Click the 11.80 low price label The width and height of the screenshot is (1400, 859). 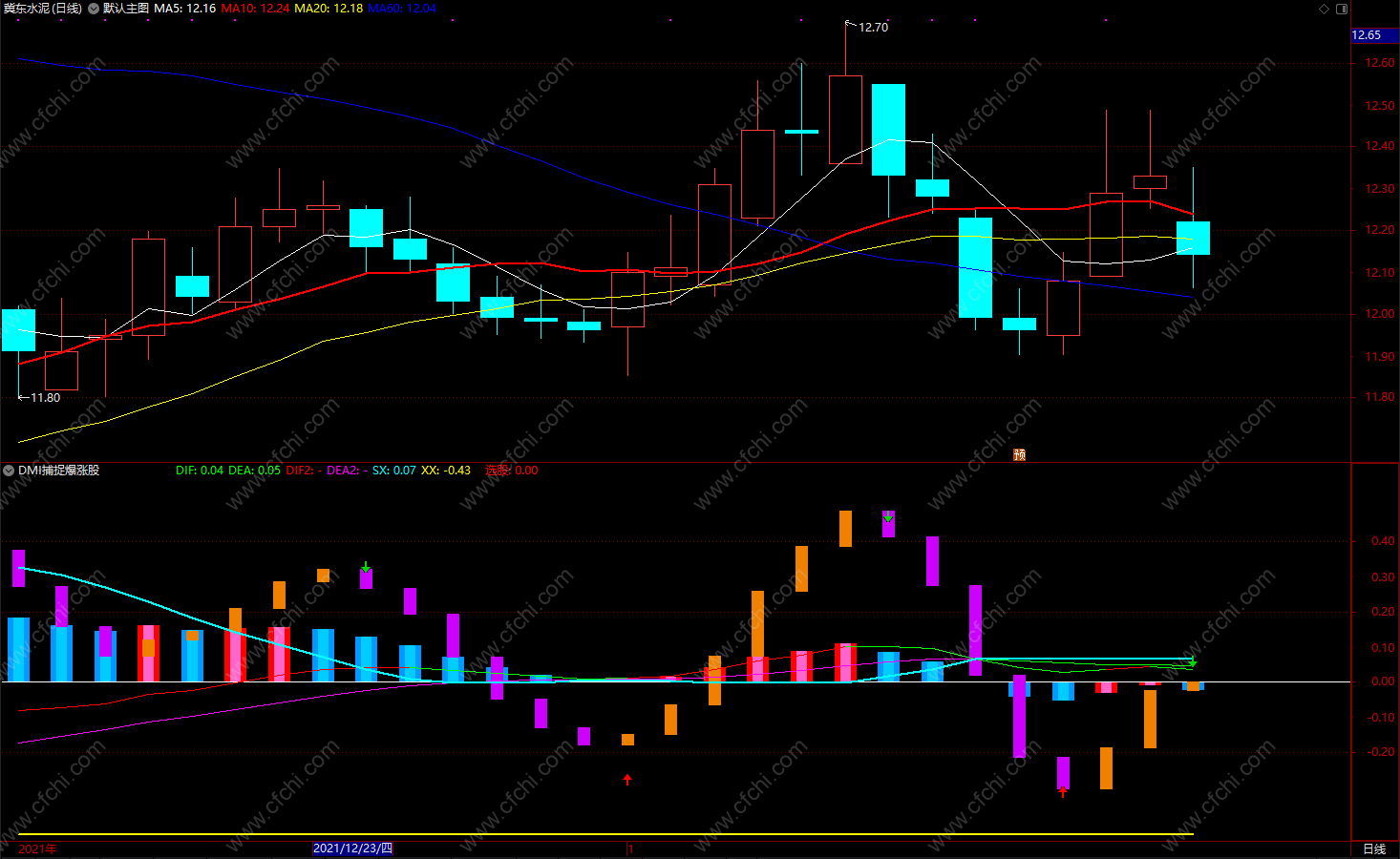point(45,397)
